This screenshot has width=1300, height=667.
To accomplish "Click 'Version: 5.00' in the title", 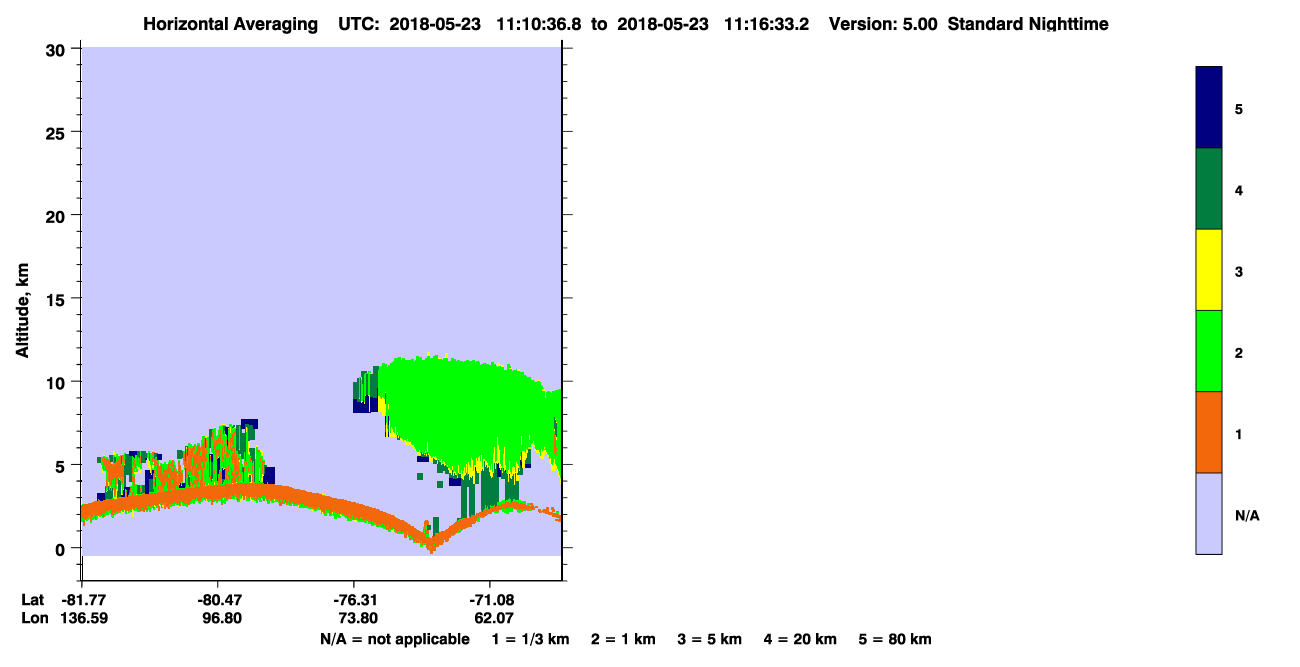I will (x=883, y=24).
